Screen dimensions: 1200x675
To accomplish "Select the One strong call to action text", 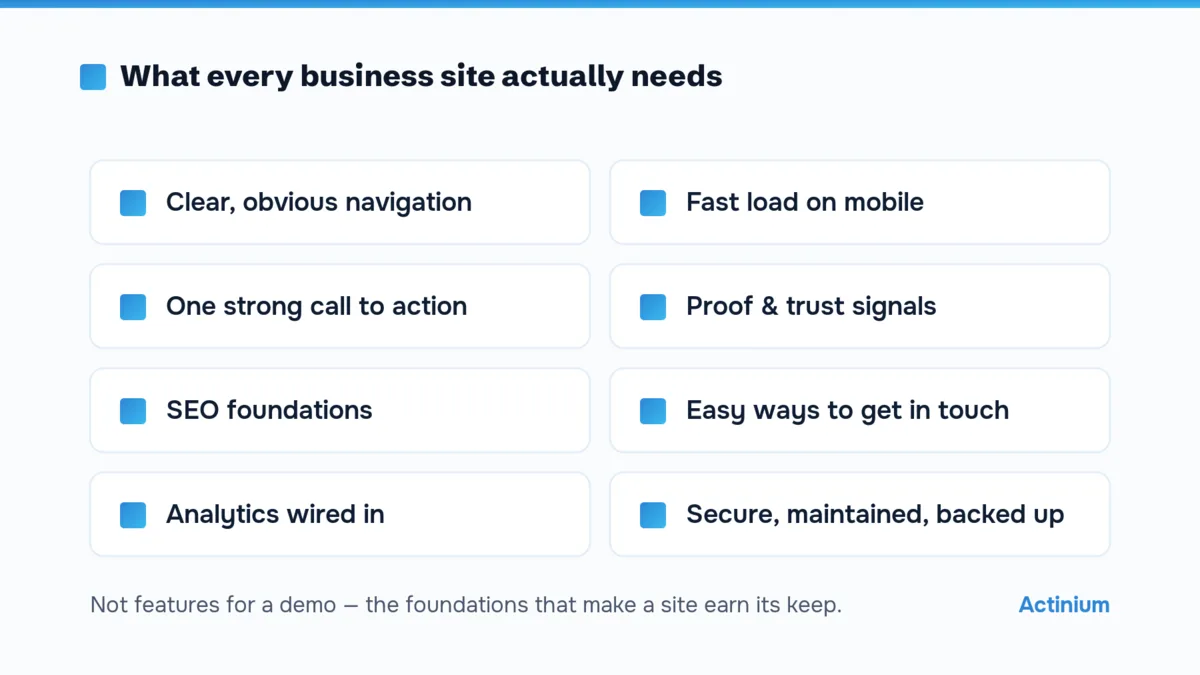I will point(316,306).
